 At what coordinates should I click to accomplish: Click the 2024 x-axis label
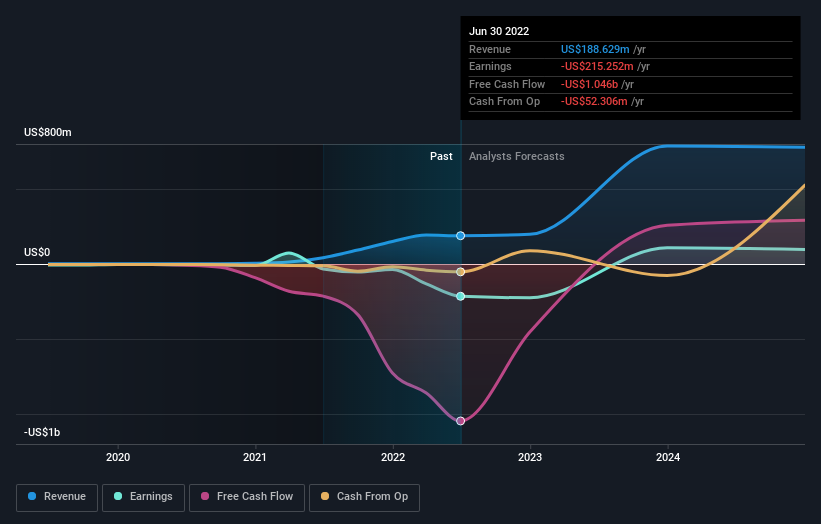(668, 457)
